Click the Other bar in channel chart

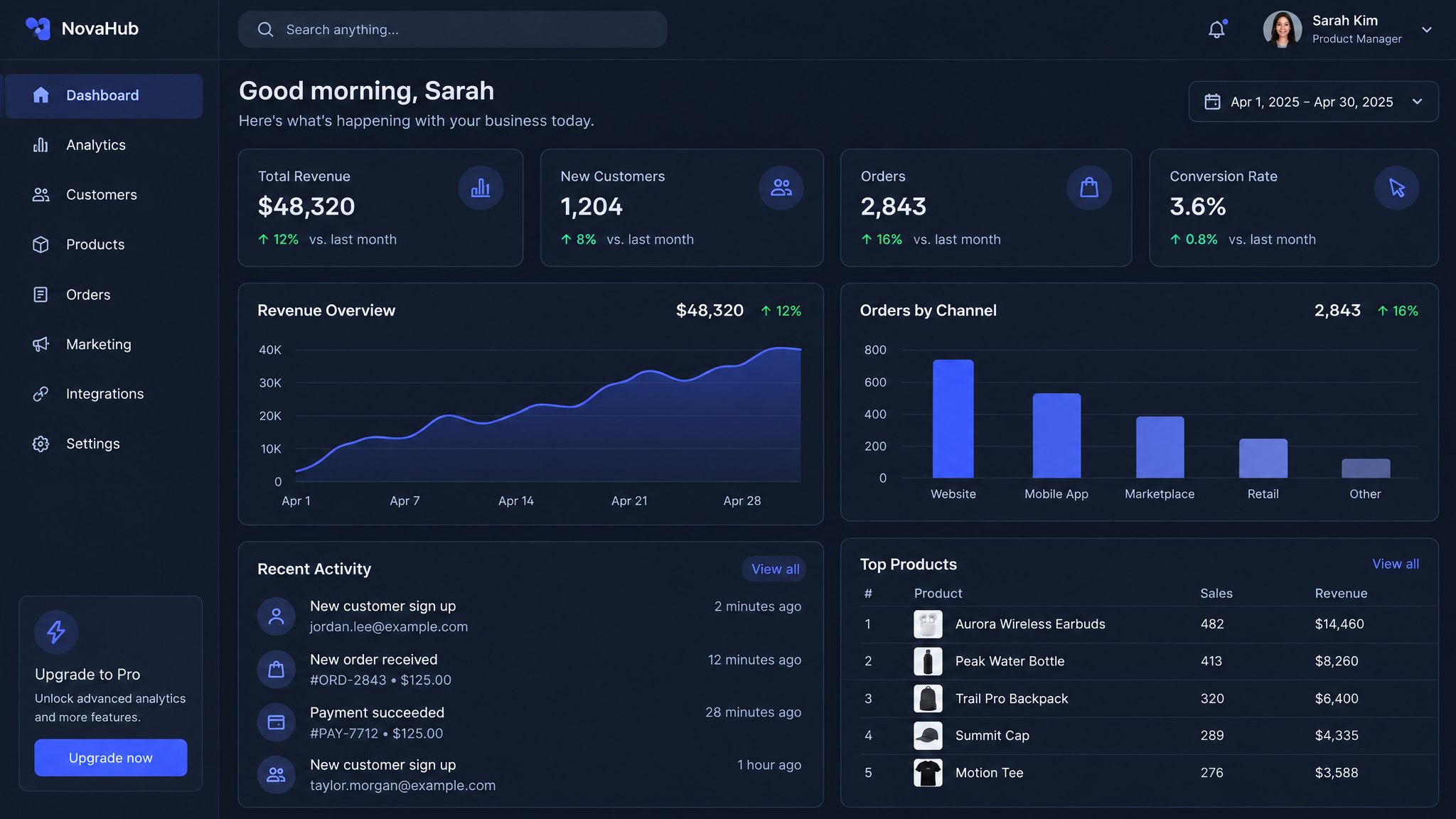pyautogui.click(x=1366, y=469)
